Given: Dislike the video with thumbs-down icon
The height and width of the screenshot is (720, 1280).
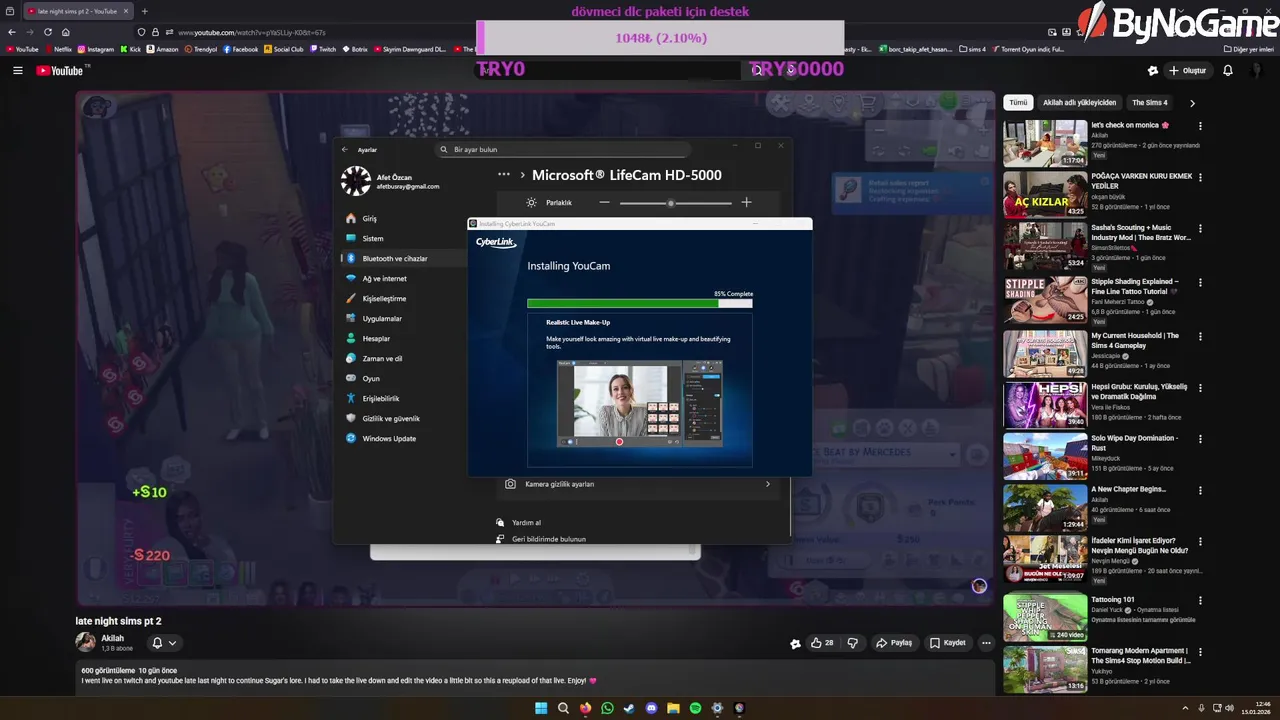Looking at the screenshot, I should click(853, 643).
